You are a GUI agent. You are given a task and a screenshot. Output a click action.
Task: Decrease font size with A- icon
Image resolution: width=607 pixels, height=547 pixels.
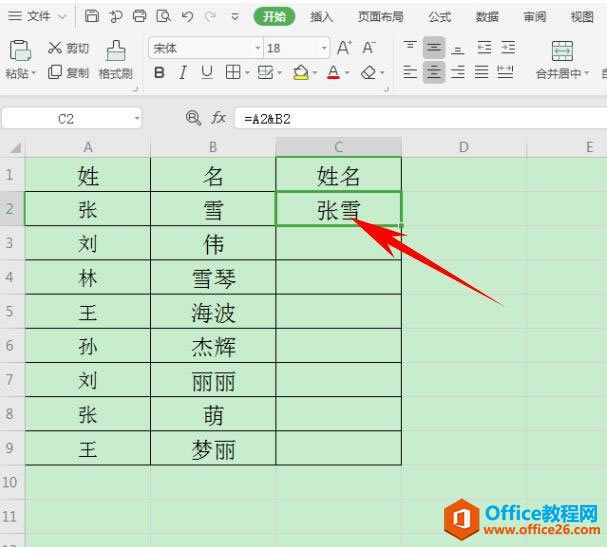point(369,48)
